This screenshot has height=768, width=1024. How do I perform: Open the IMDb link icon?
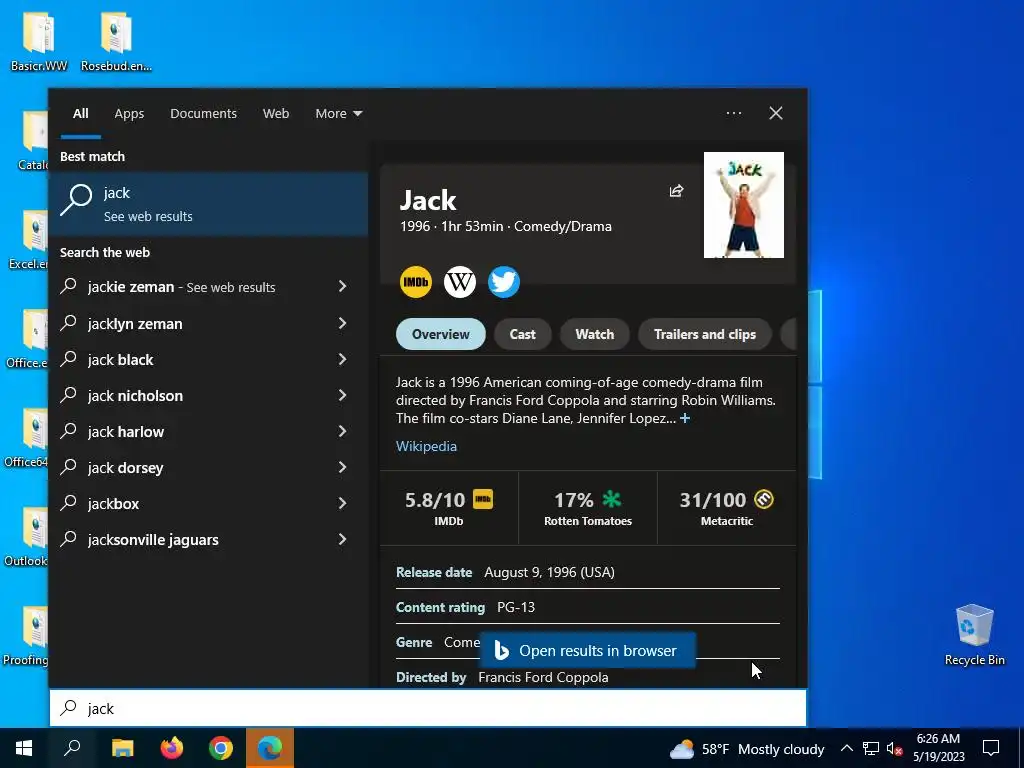click(x=416, y=282)
